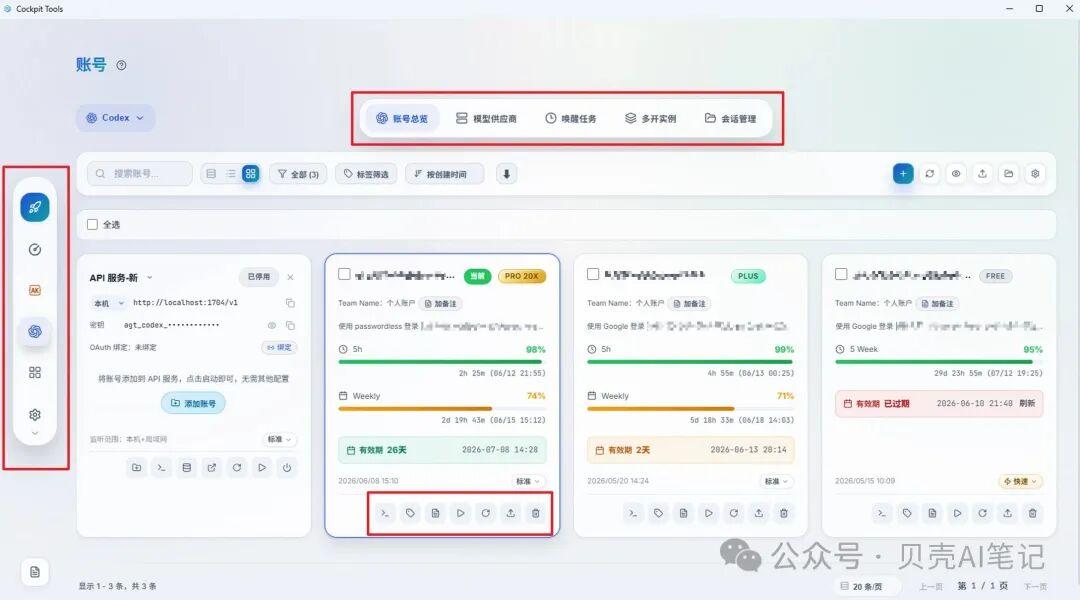Open the document log icon at bottom-left
Image resolution: width=1080 pixels, height=600 pixels.
(x=34, y=572)
